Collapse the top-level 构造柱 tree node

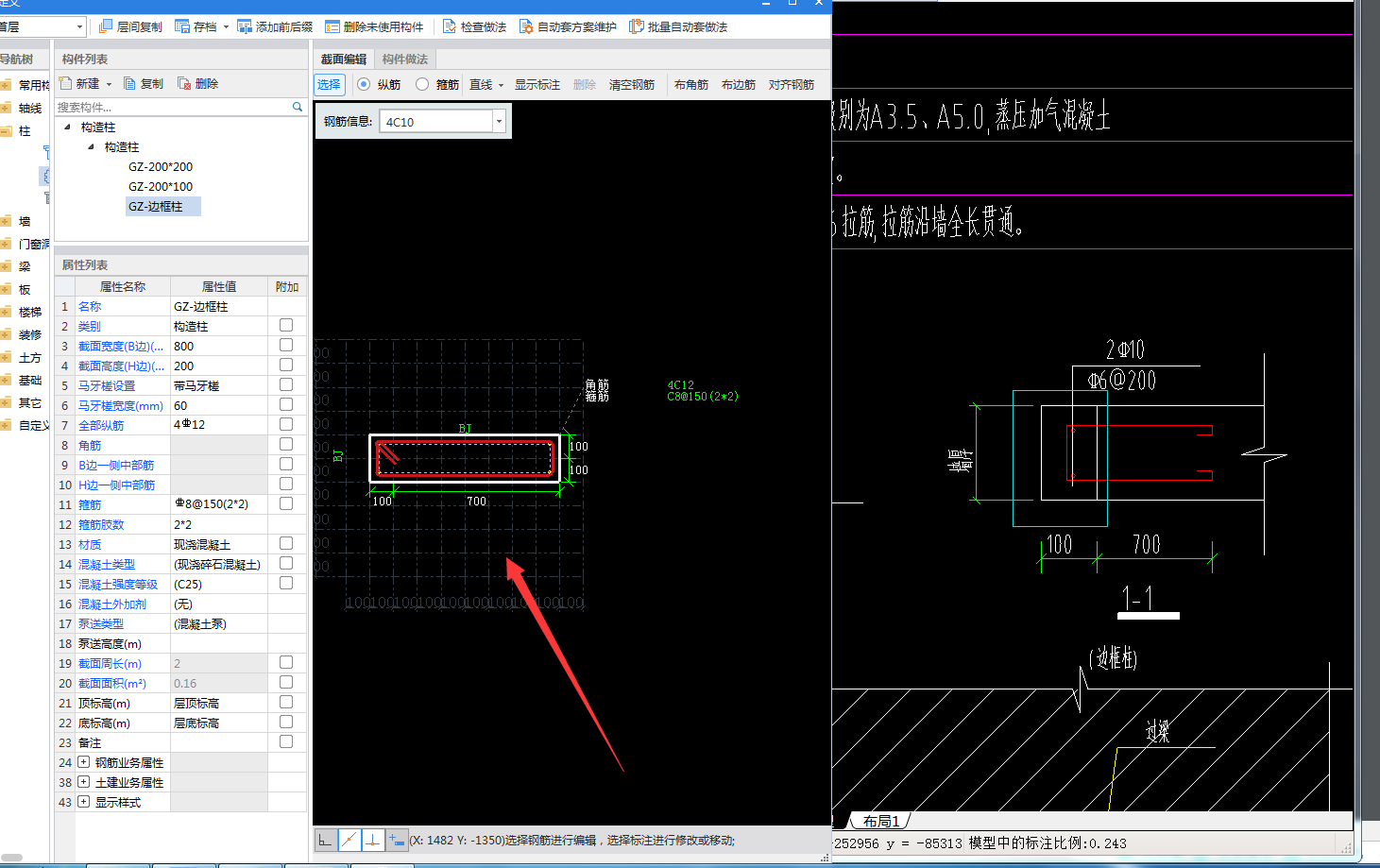(x=67, y=127)
